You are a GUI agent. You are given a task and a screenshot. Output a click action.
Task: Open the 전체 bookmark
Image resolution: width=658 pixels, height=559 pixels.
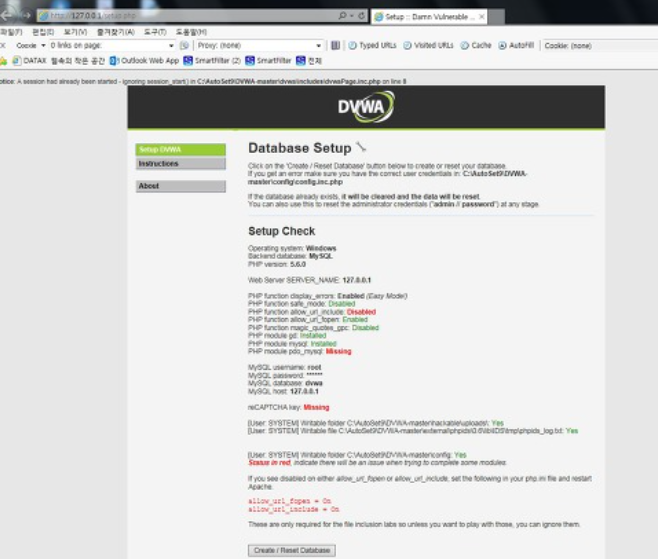click(309, 61)
